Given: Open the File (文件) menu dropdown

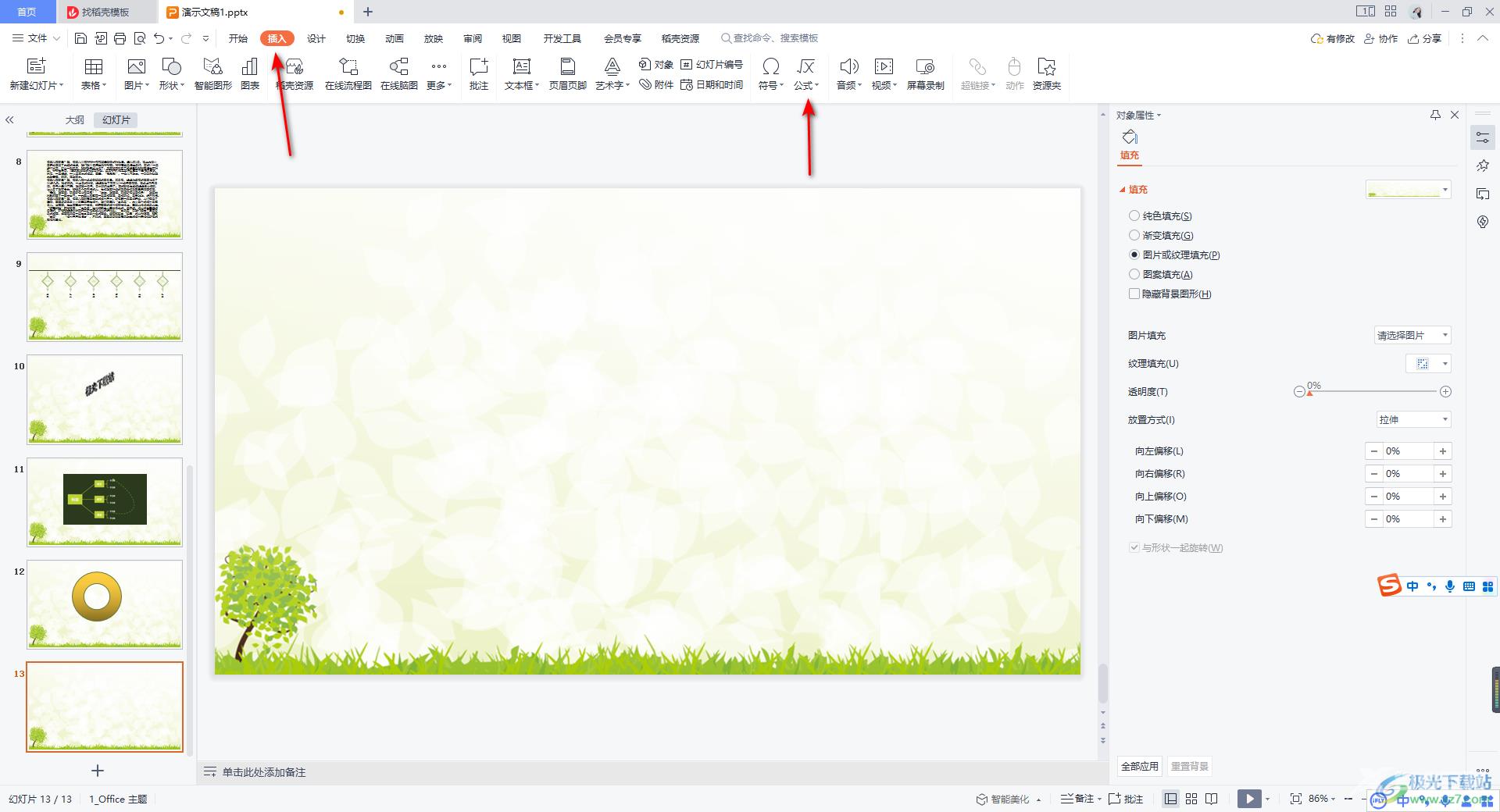Looking at the screenshot, I should pos(37,38).
